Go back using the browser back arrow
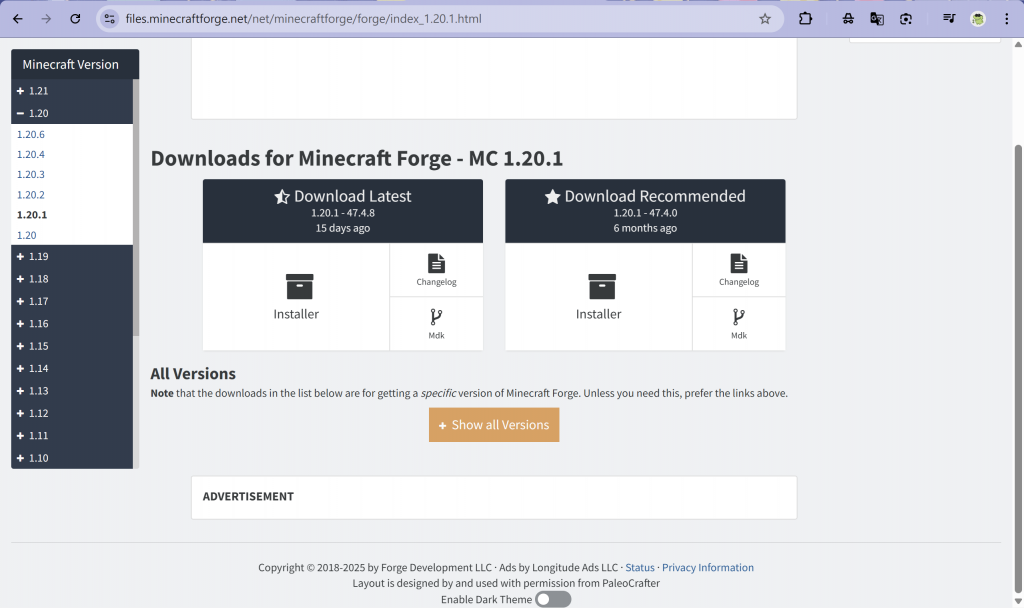The width and height of the screenshot is (1024, 608). tap(18, 19)
